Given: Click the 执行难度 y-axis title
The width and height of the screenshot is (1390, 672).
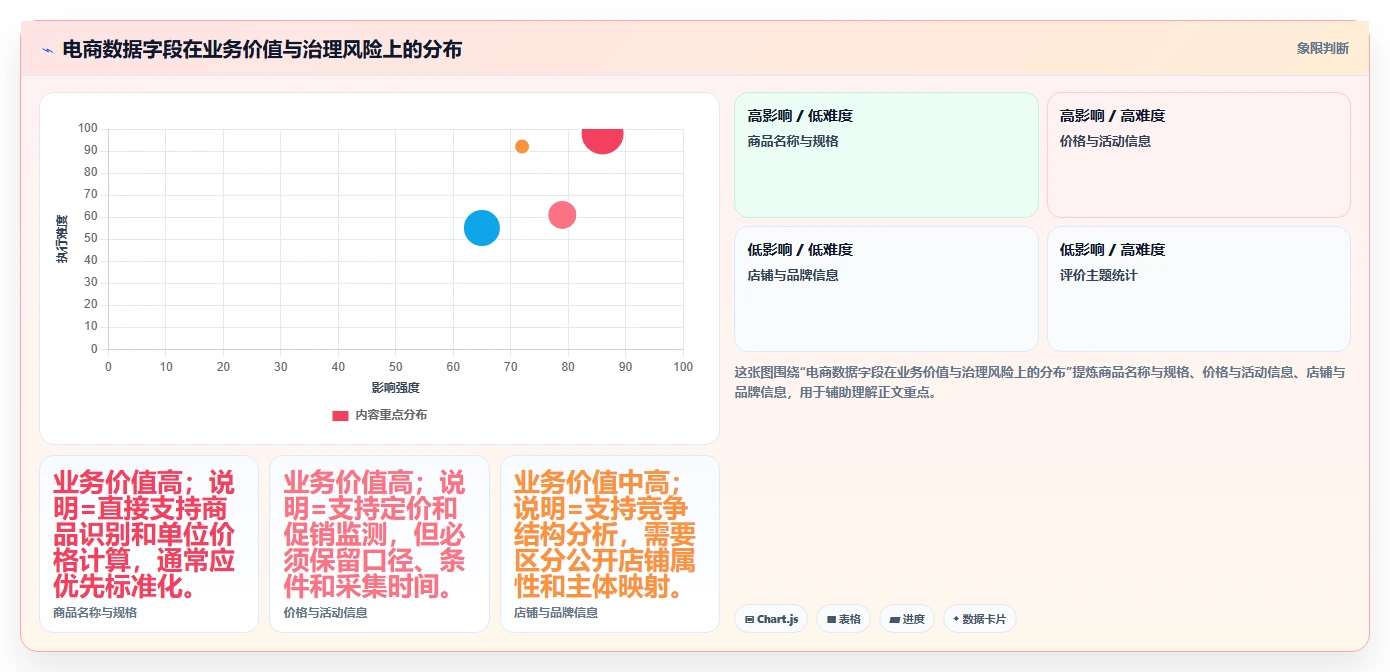Looking at the screenshot, I should pos(62,239).
